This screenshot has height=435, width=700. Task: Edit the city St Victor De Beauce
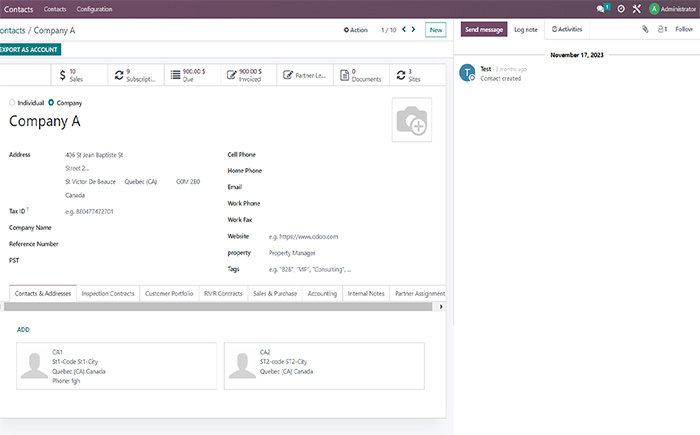(x=91, y=182)
